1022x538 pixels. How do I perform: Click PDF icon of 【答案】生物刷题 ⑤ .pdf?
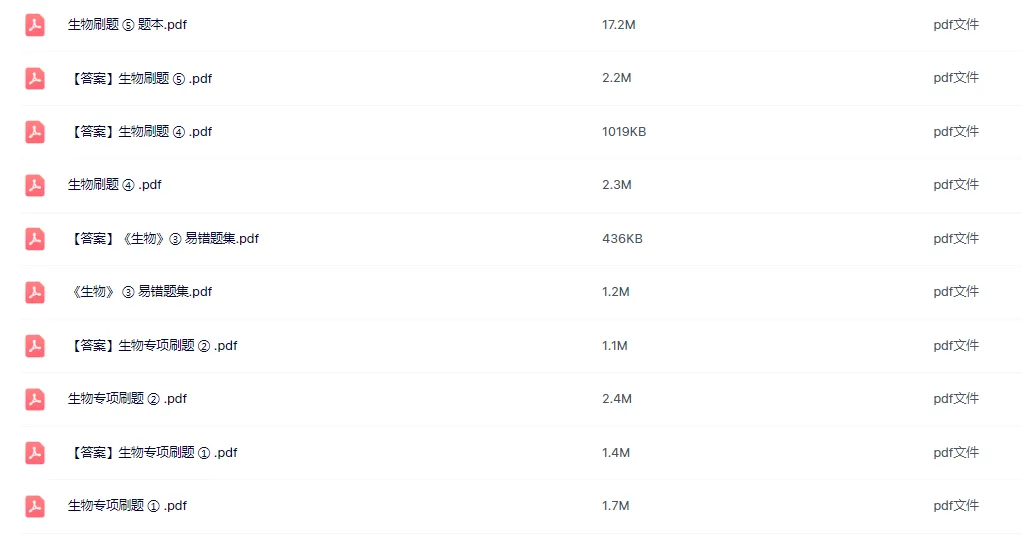point(35,78)
